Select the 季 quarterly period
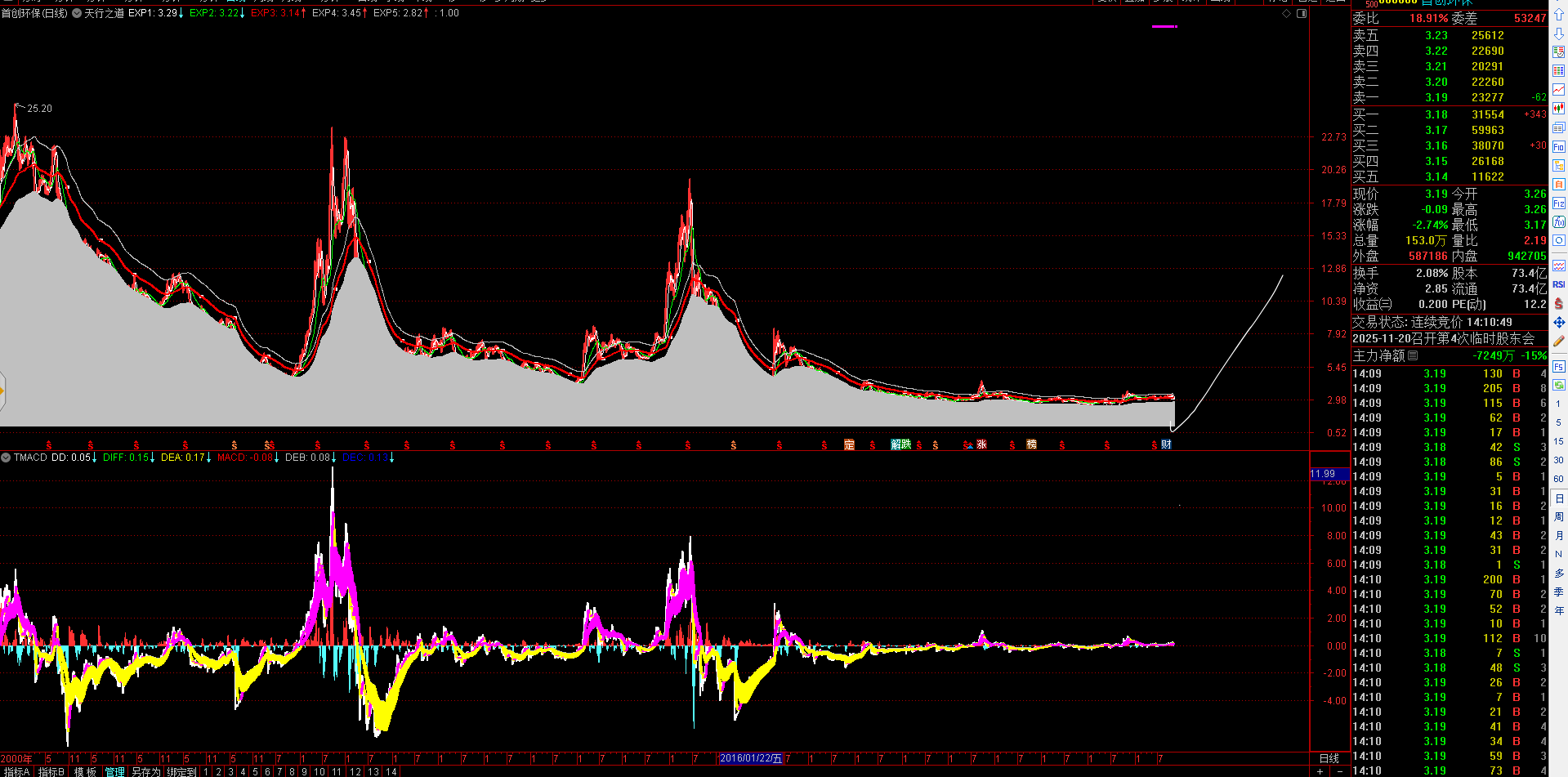 pos(1558,592)
